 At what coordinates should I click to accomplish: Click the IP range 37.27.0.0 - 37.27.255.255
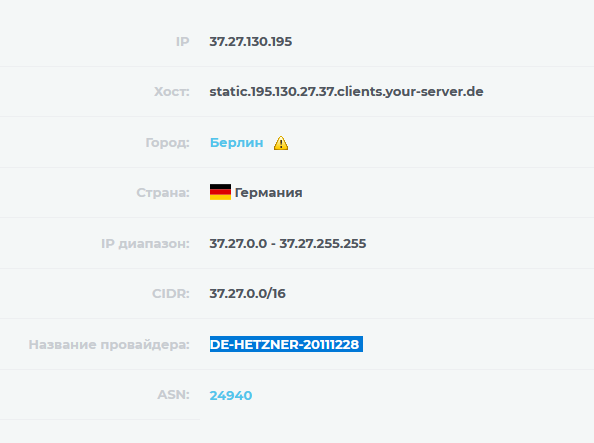click(288, 243)
